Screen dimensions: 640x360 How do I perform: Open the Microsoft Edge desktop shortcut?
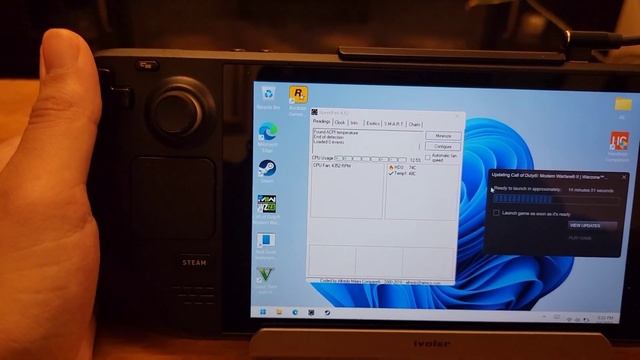tap(268, 137)
